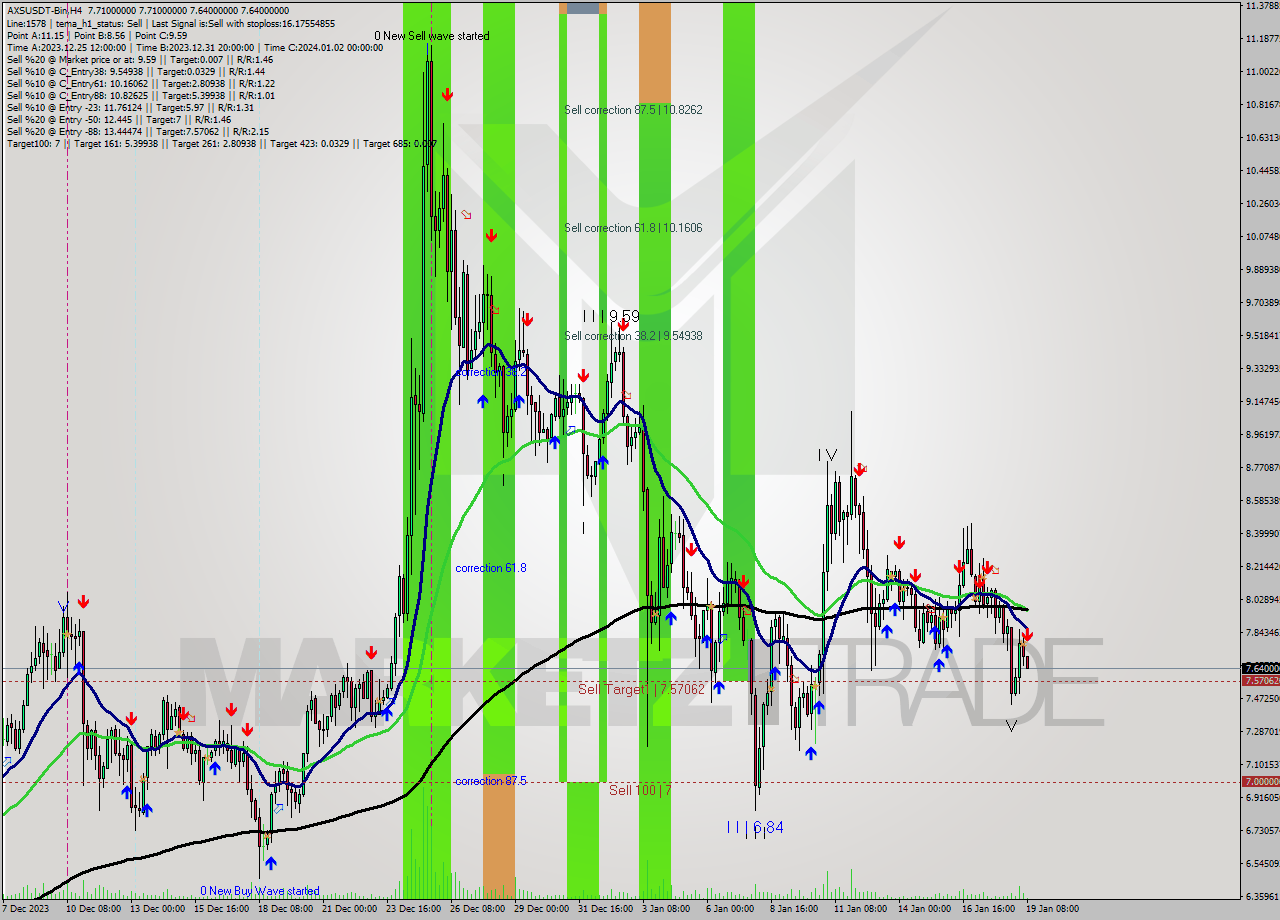The image size is (1280, 920).
Task: Select the 'Sell %10 @ Entry -23: 11.76124' line
Action: pyautogui.click(x=130, y=107)
